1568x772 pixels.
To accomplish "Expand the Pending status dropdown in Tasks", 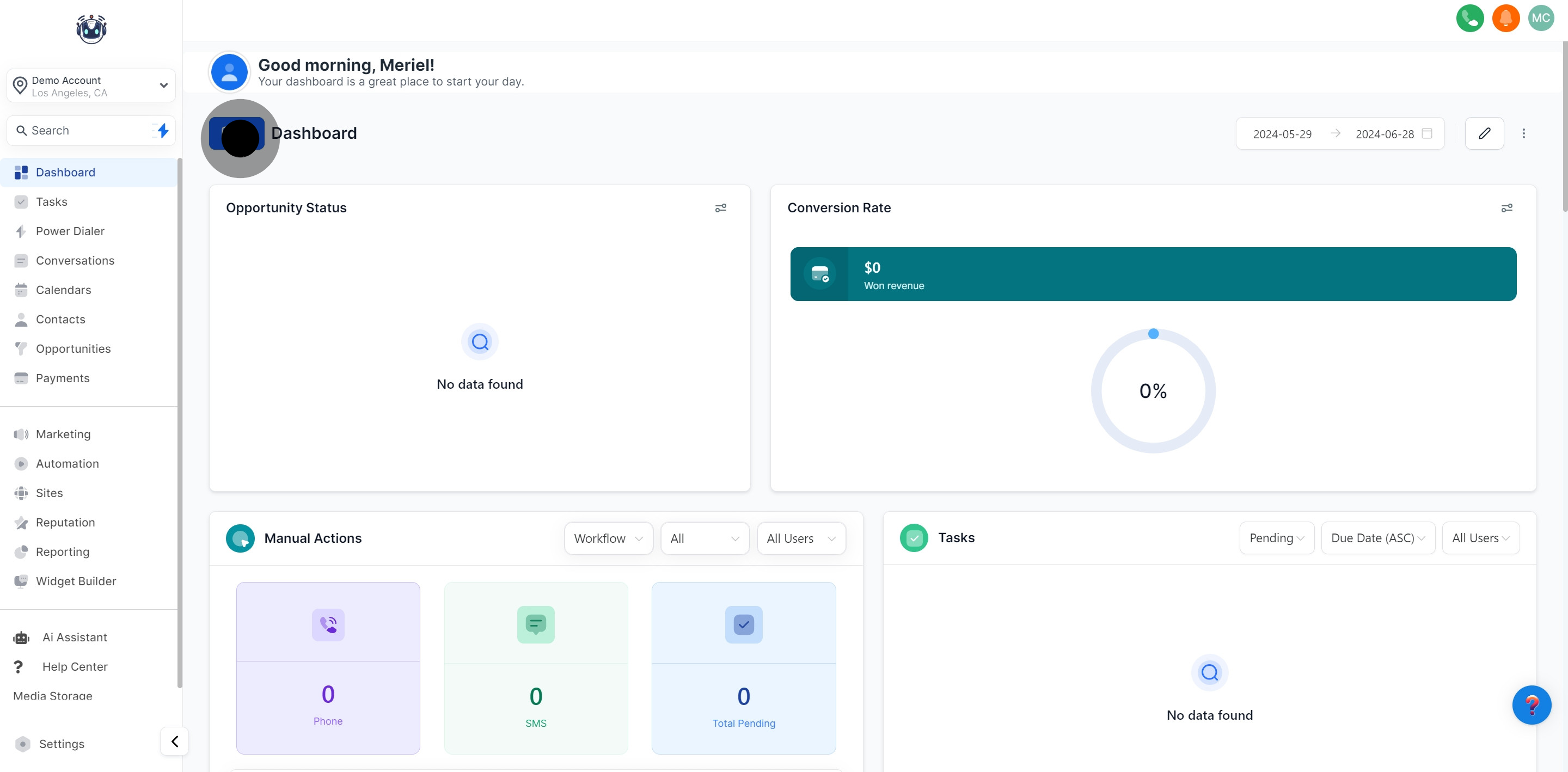I will (x=1276, y=537).
